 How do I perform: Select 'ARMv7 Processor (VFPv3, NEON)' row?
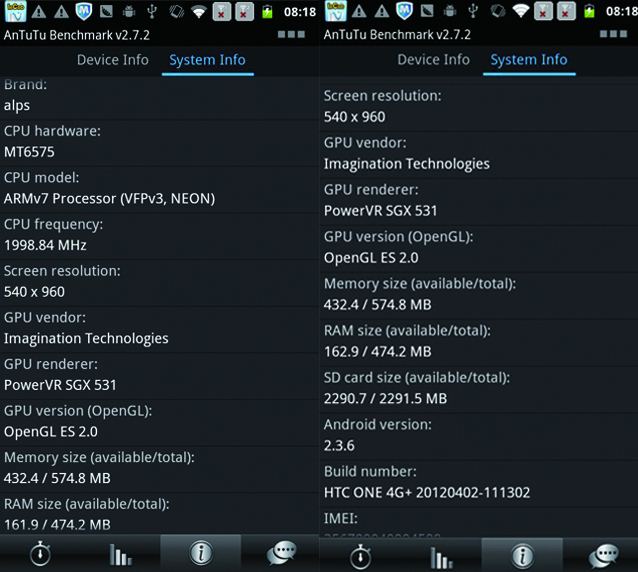click(109, 199)
